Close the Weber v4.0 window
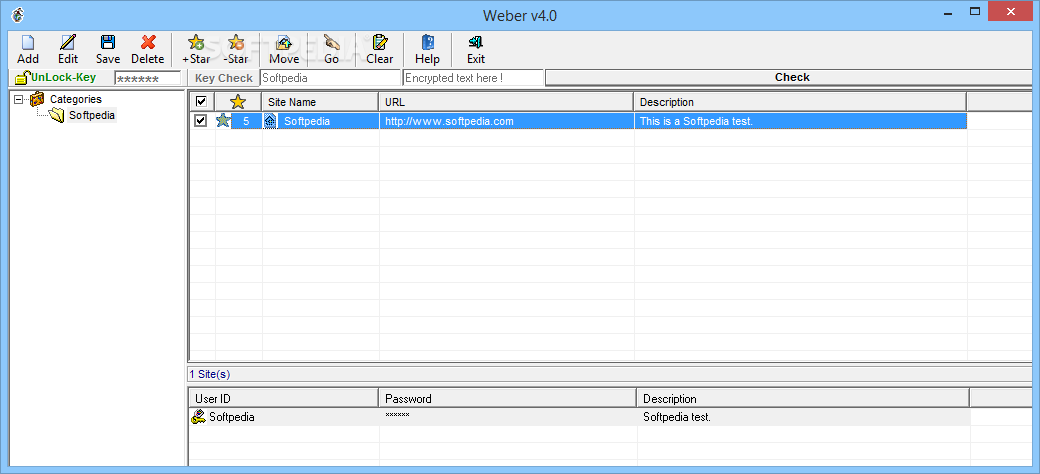 (1010, 11)
